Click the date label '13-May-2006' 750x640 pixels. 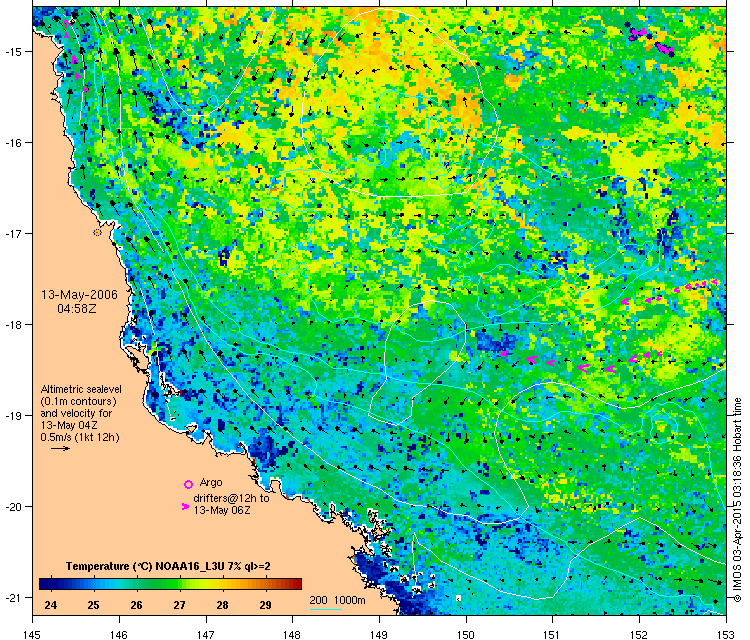[x=79, y=295]
